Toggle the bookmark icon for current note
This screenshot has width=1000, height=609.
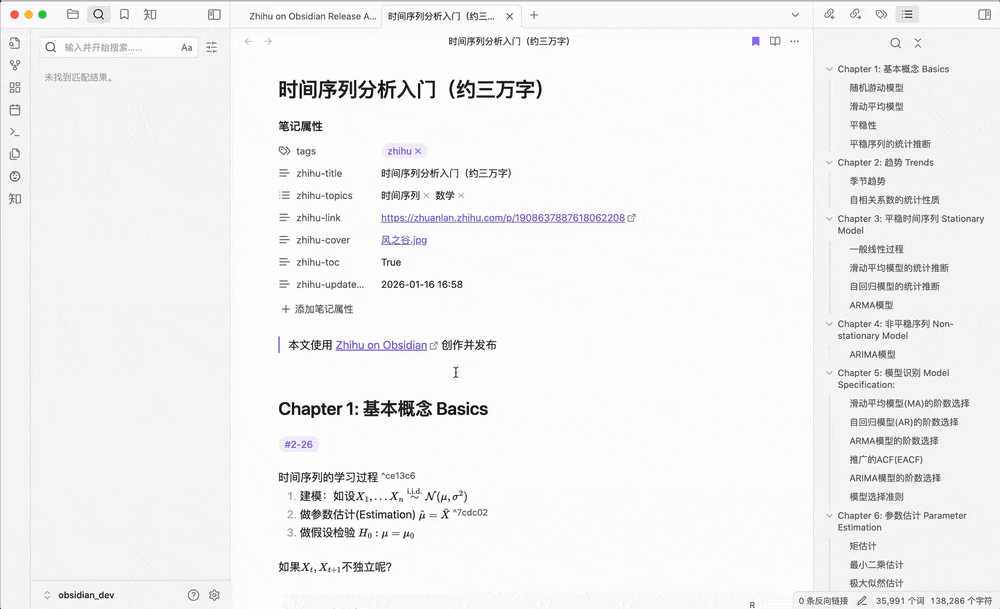(x=755, y=41)
